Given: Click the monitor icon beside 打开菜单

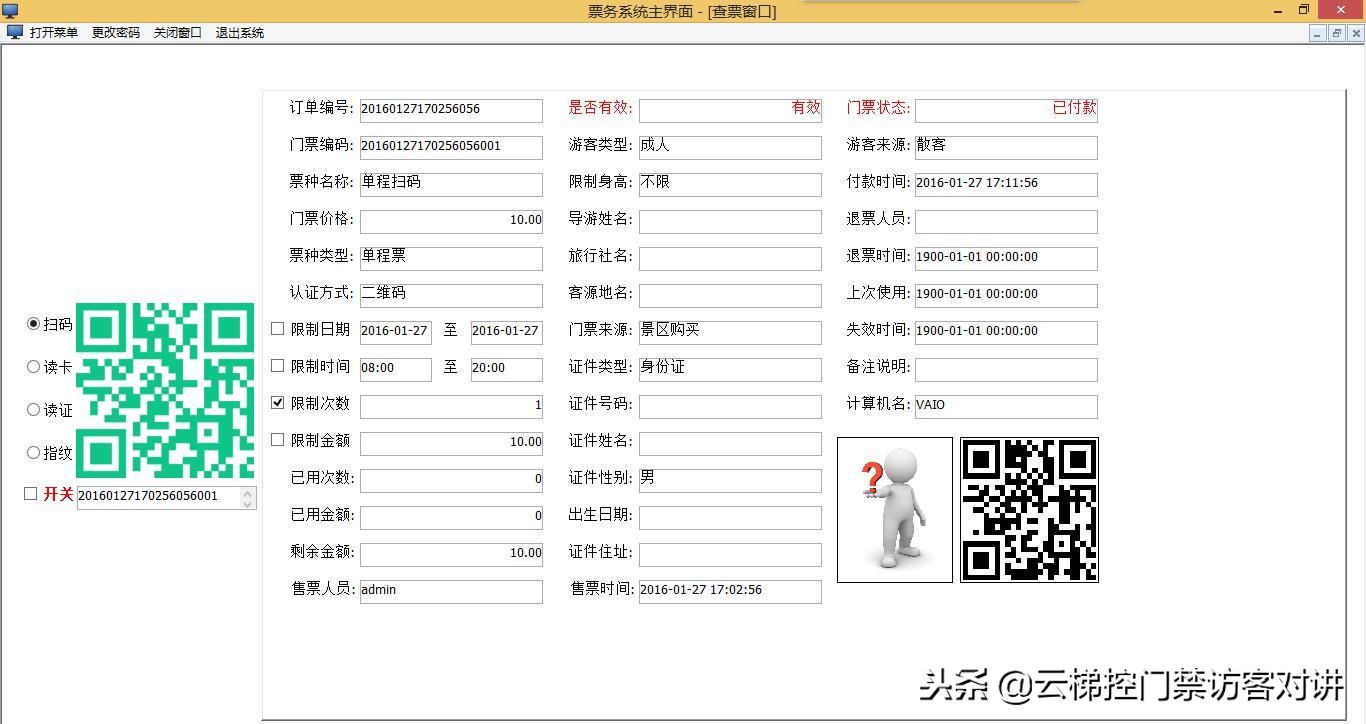Looking at the screenshot, I should (15, 32).
